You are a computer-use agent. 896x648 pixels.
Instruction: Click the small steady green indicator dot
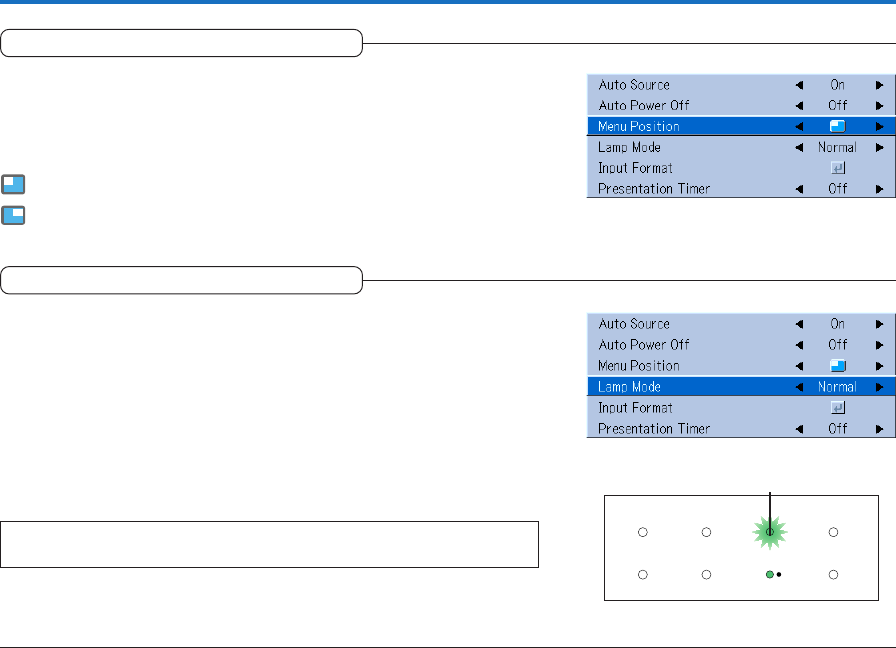coord(768,575)
